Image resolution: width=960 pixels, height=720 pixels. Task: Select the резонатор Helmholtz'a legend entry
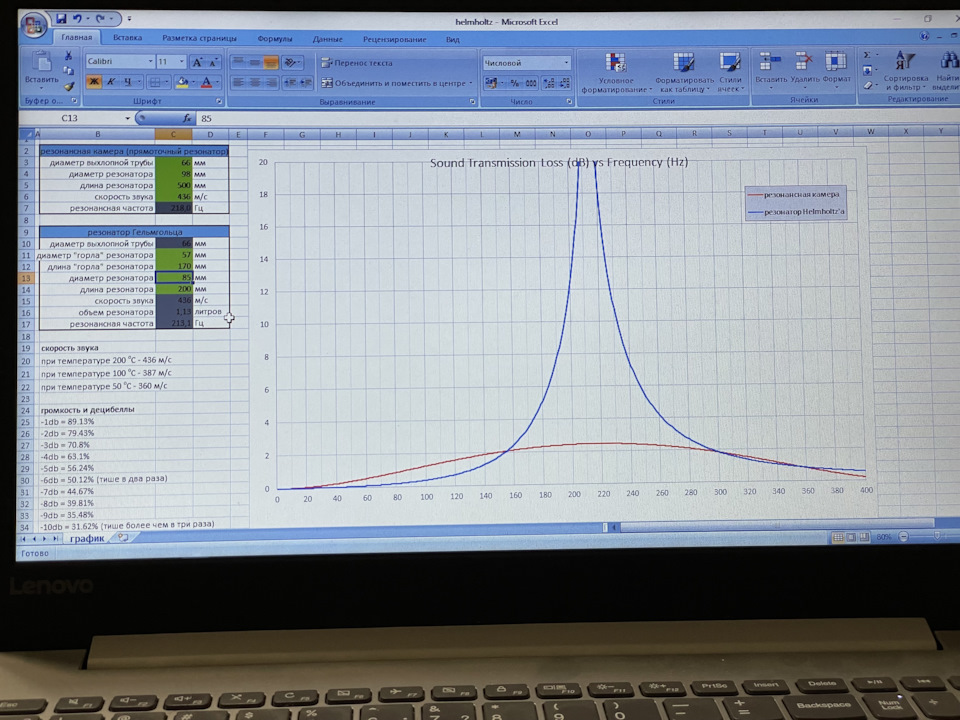pos(797,212)
